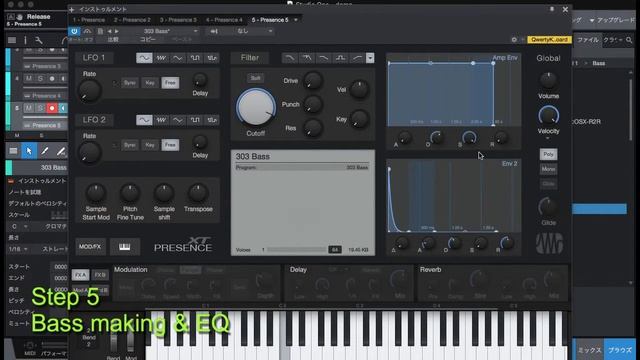Viewport: 640px width, 360px height.
Task: Click the QwertyKeyboard button
Action: pos(549,40)
